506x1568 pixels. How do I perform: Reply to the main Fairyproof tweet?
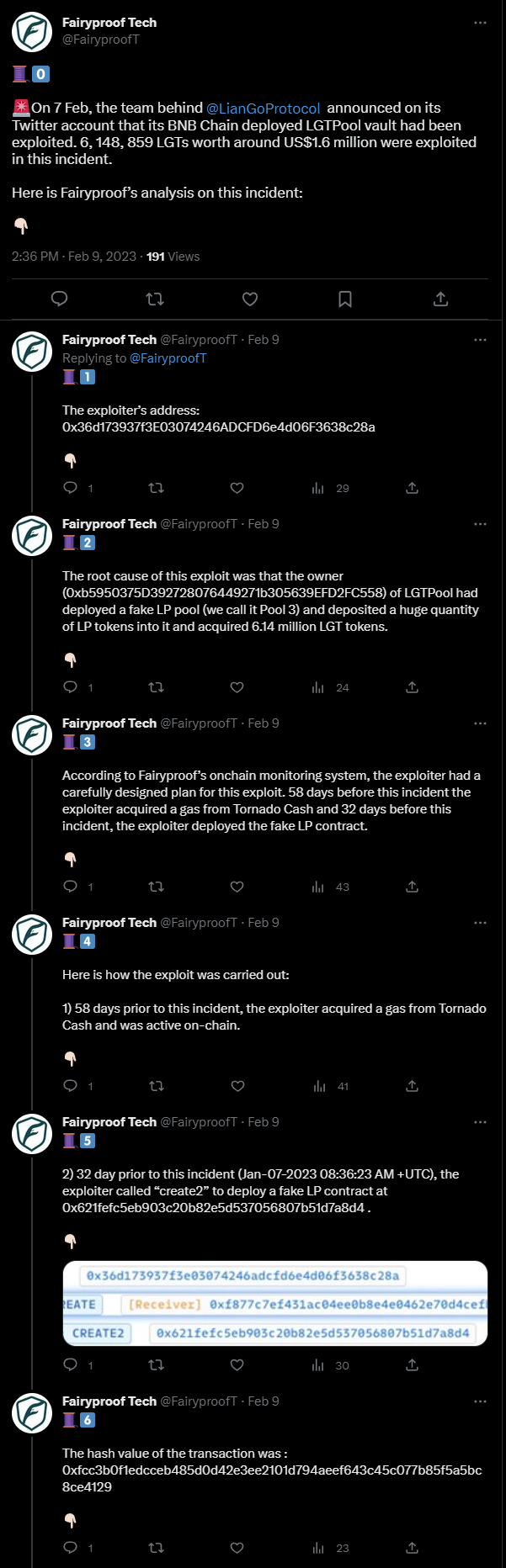pos(60,299)
